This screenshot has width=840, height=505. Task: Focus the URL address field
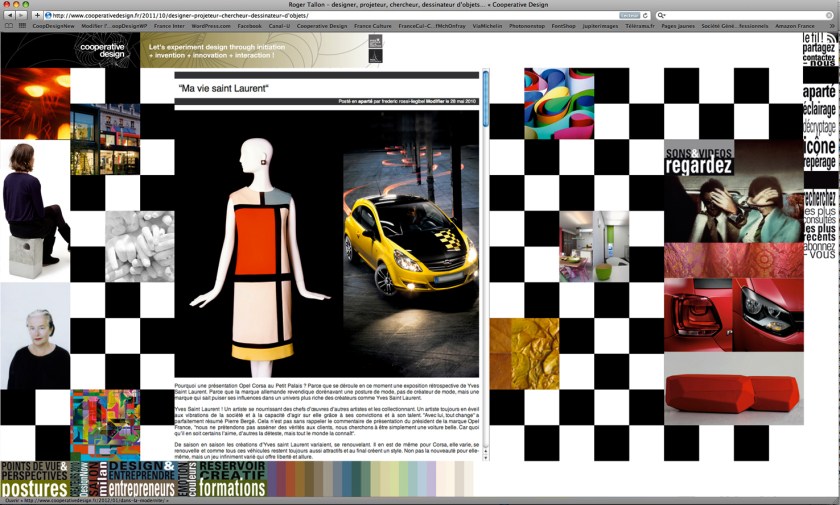(x=335, y=16)
